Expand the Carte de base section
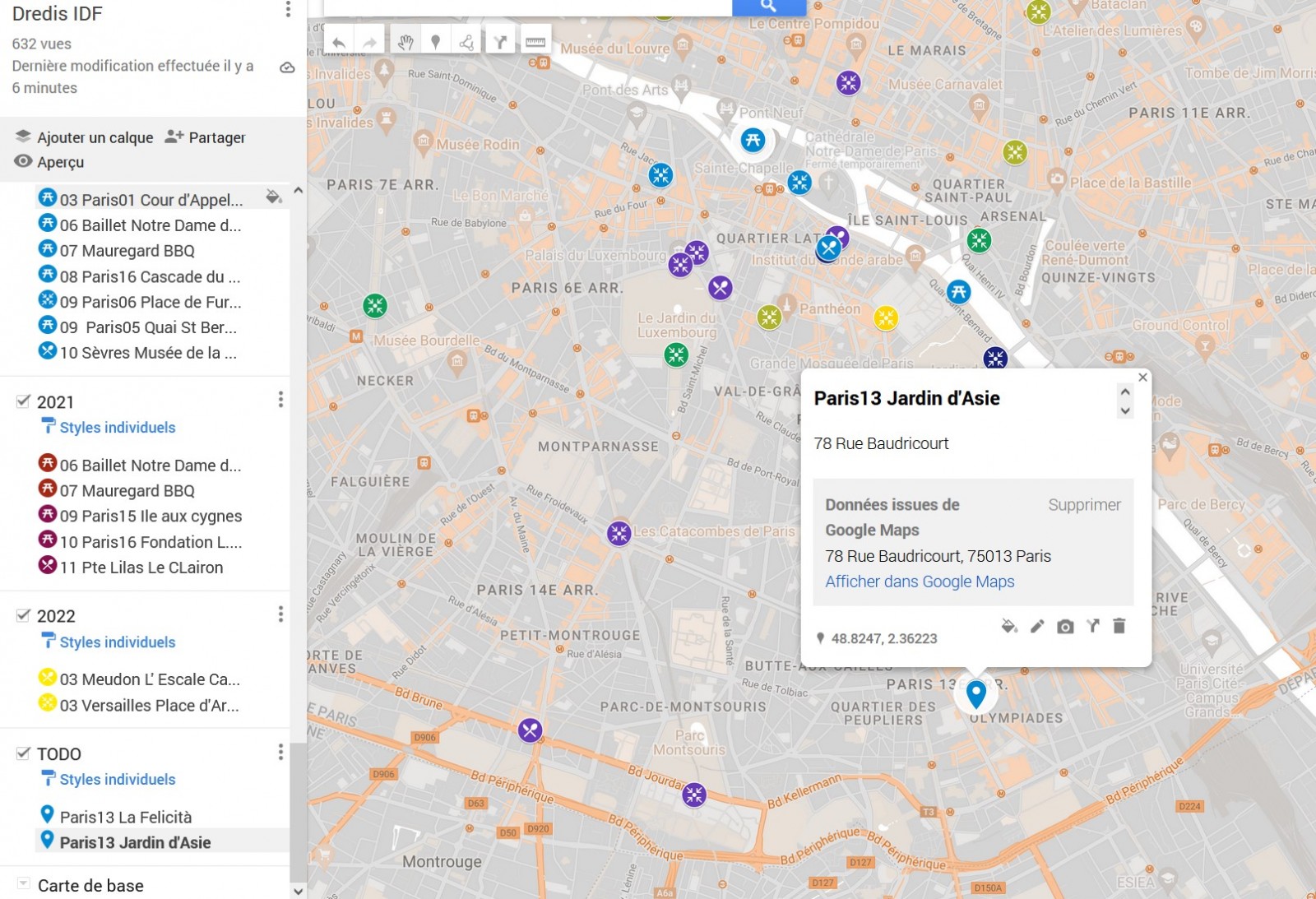Viewport: 1316px width, 899px height. pos(24,884)
